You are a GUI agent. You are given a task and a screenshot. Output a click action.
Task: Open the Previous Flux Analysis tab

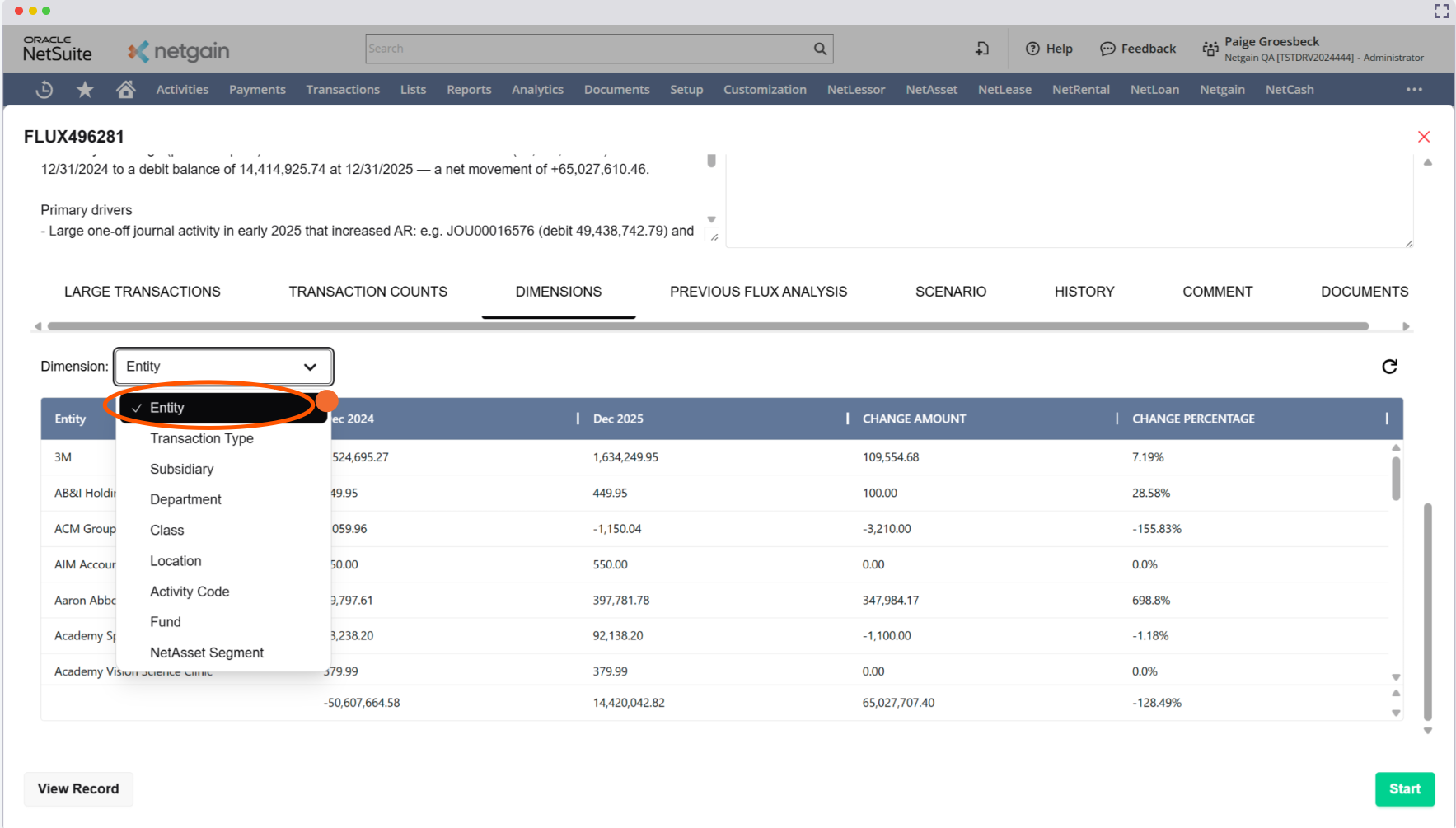coord(758,292)
